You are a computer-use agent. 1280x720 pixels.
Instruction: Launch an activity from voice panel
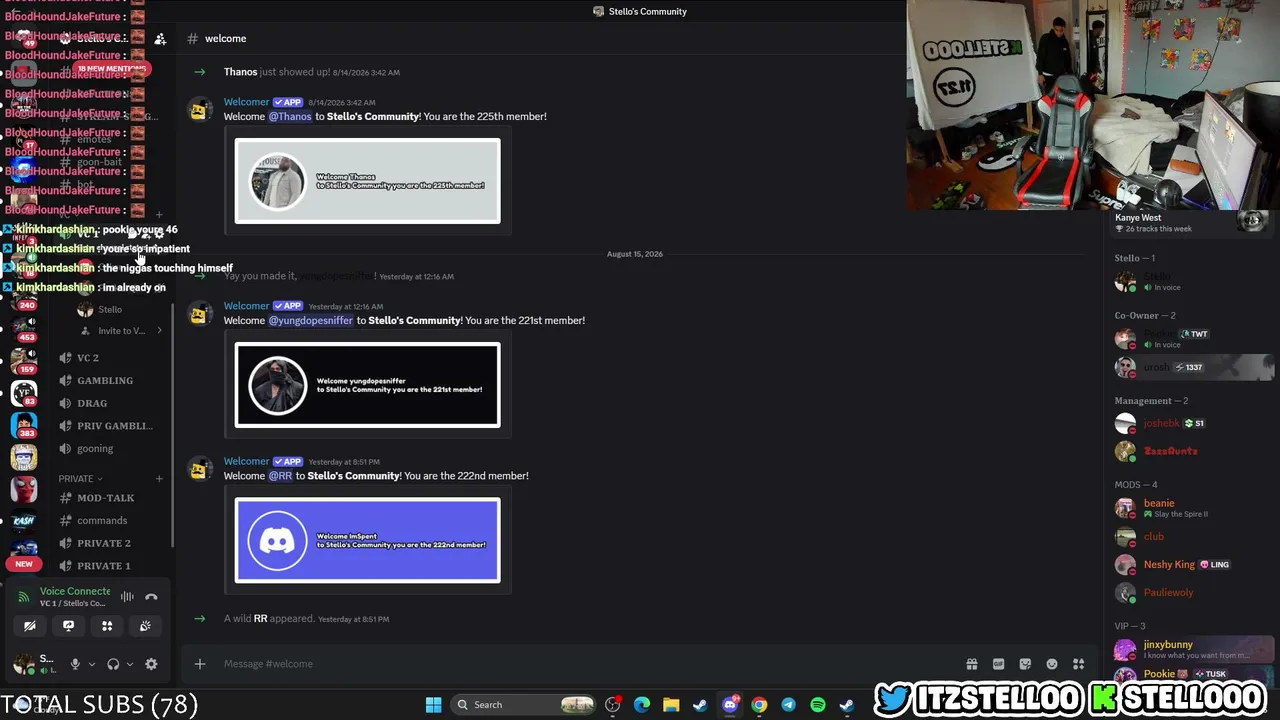(107, 626)
